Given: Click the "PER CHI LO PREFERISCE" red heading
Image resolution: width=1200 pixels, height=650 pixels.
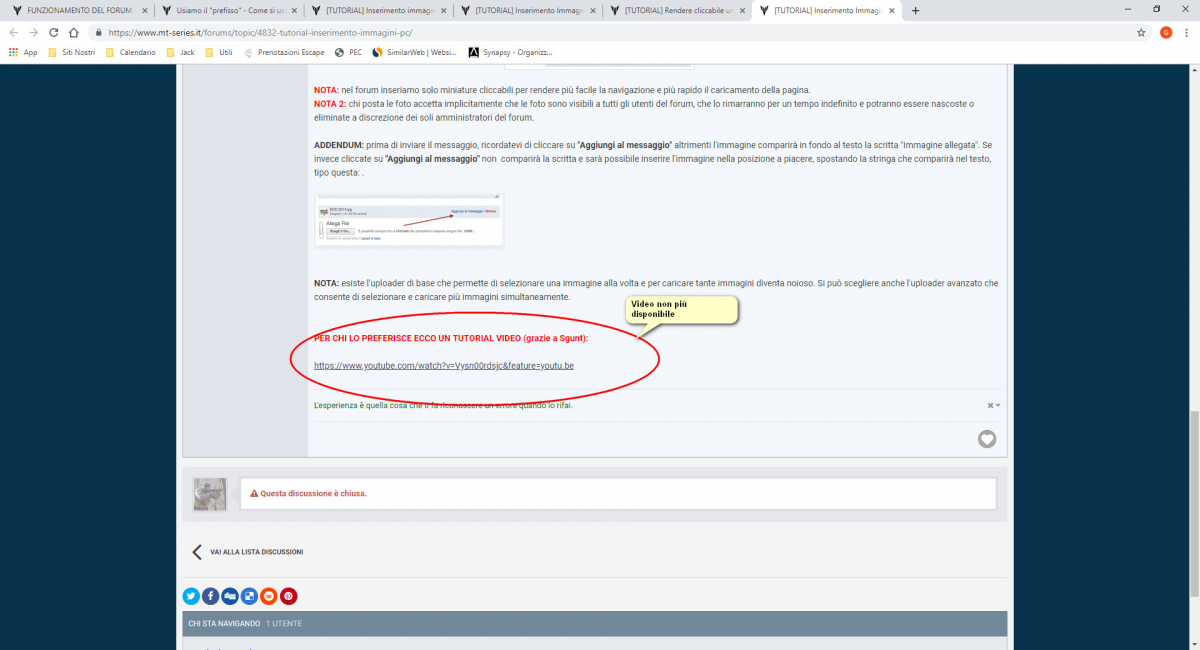Looking at the screenshot, I should point(451,338).
